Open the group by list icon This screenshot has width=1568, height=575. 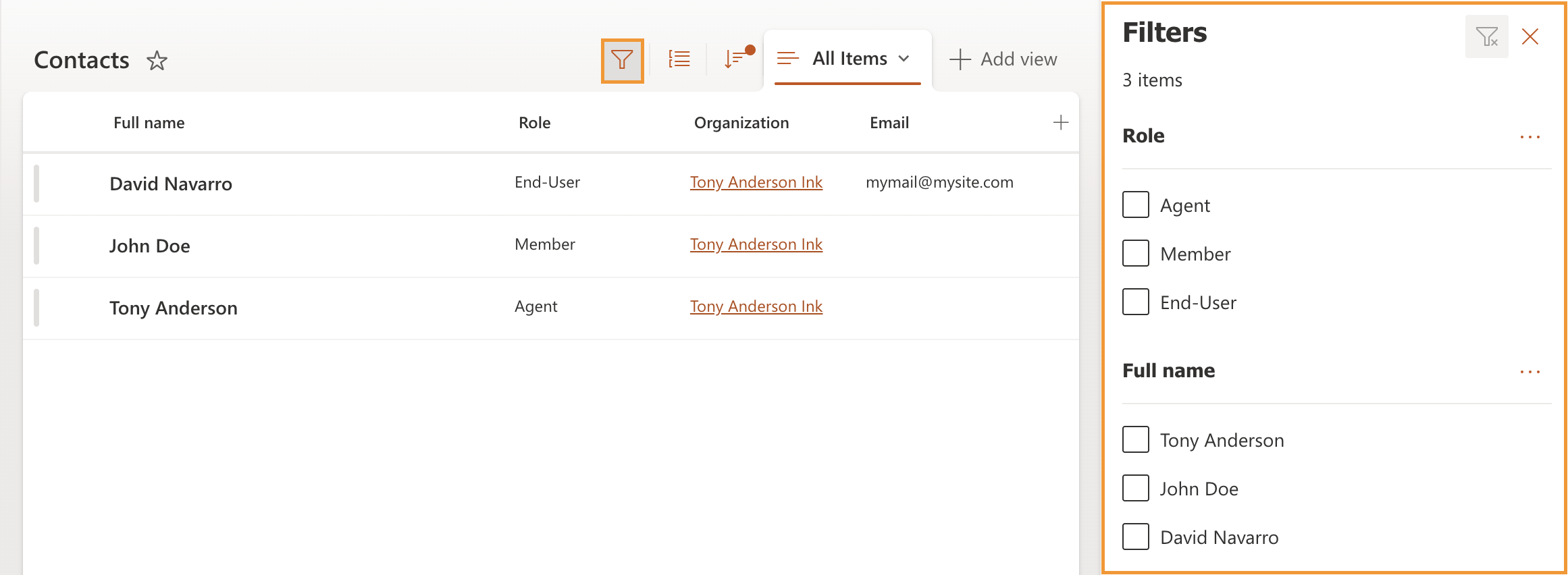click(x=679, y=59)
